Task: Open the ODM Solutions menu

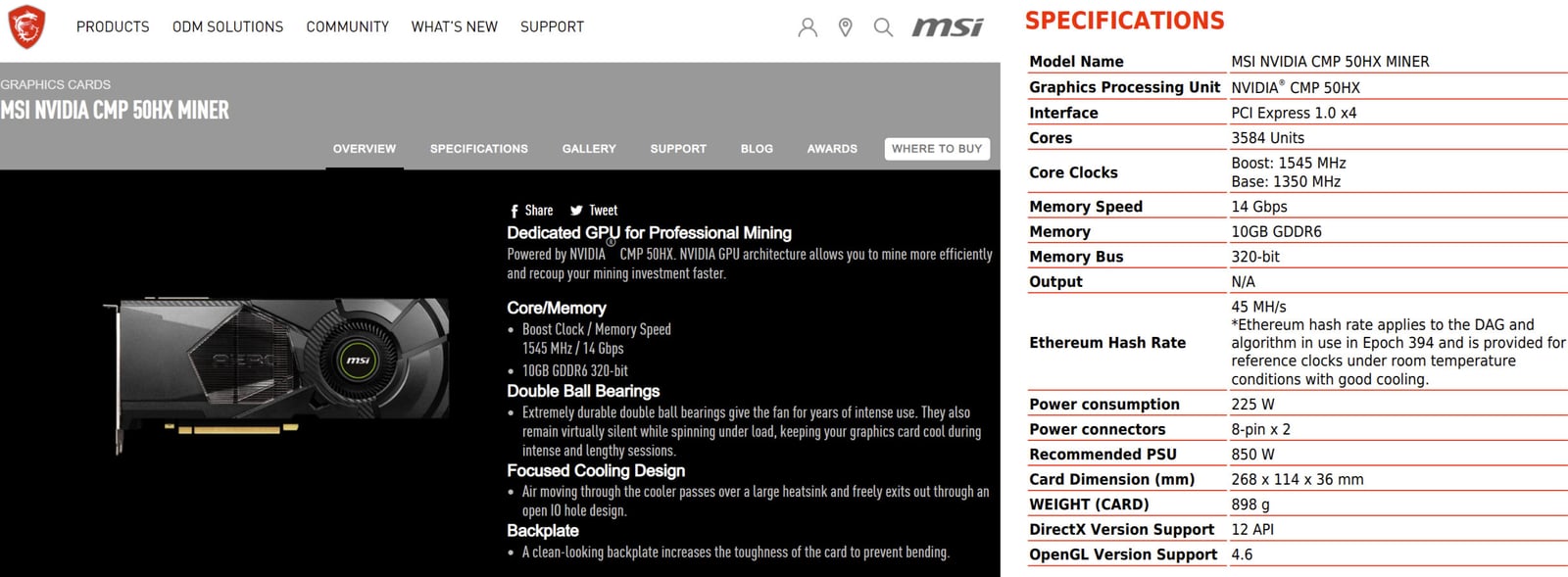Action: coord(227,27)
